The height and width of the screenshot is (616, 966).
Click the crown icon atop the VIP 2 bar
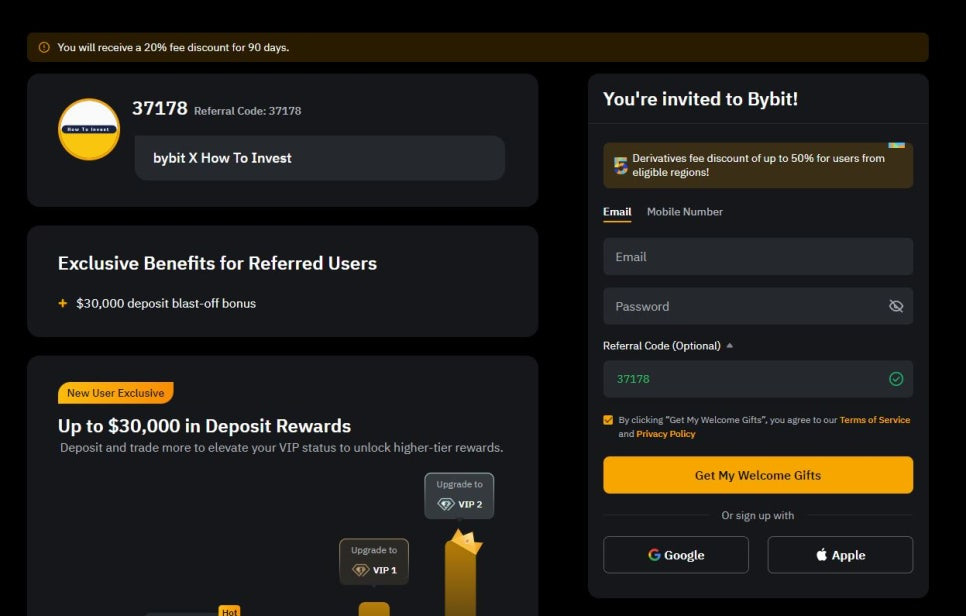click(x=465, y=542)
